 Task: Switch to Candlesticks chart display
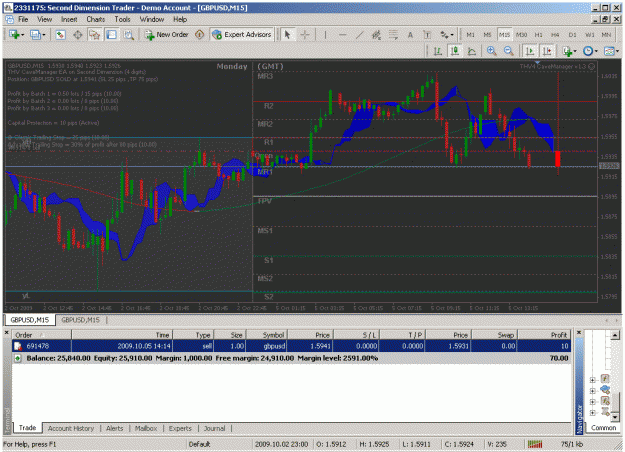[455, 51]
